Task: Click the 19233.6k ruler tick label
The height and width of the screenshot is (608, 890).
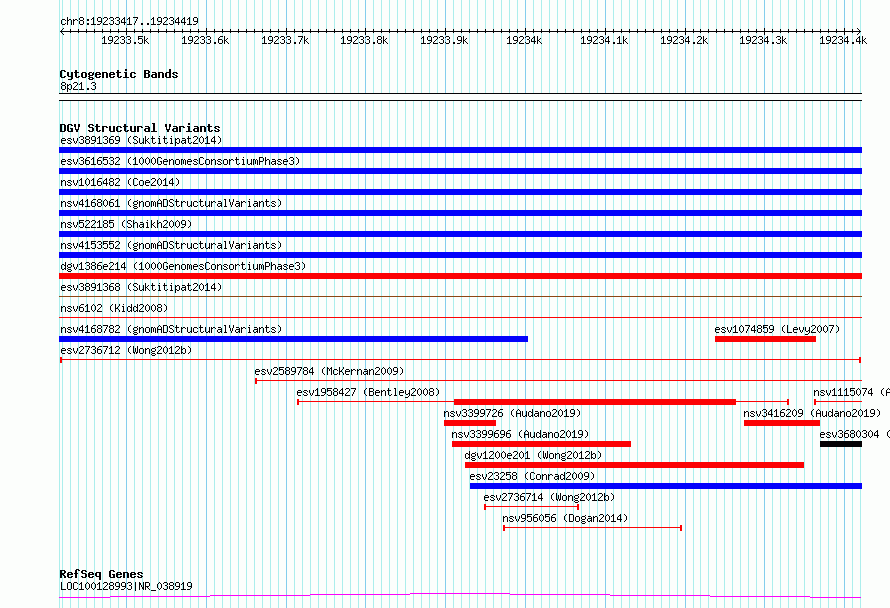Action: (205, 40)
